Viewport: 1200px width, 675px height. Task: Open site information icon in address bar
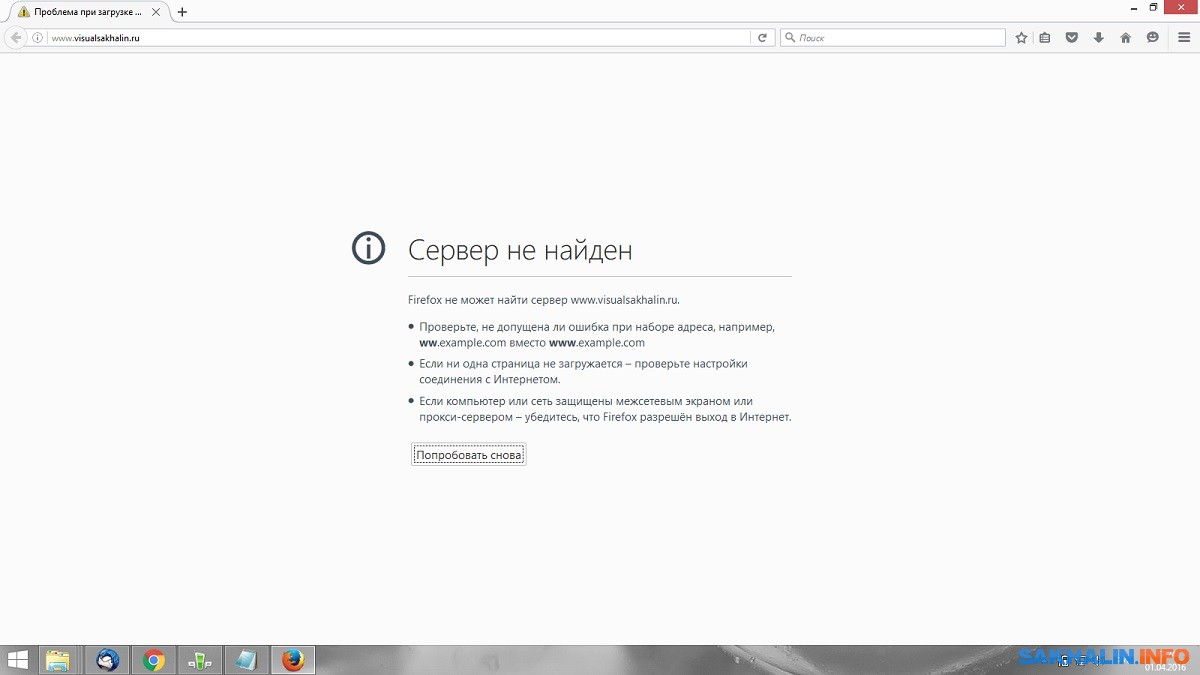[x=38, y=38]
